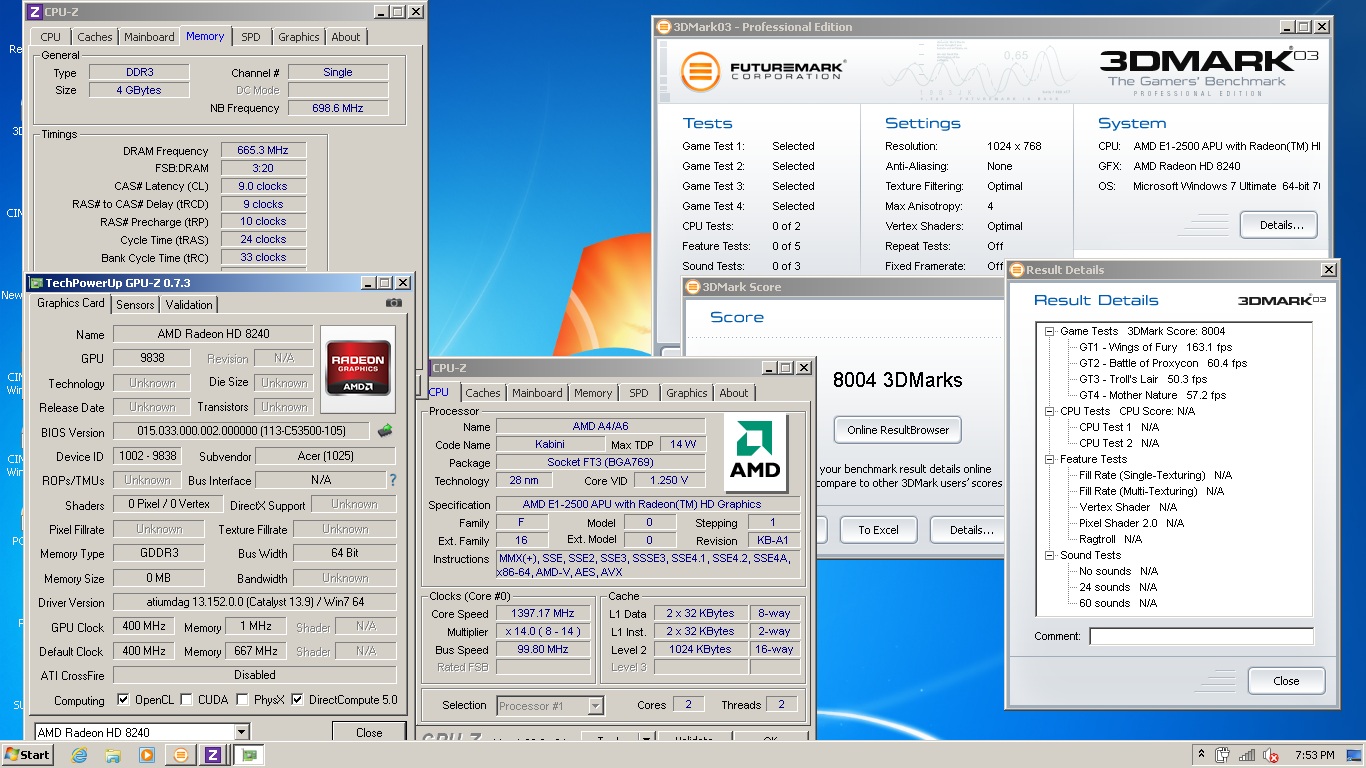Open the Start menu

[27, 755]
